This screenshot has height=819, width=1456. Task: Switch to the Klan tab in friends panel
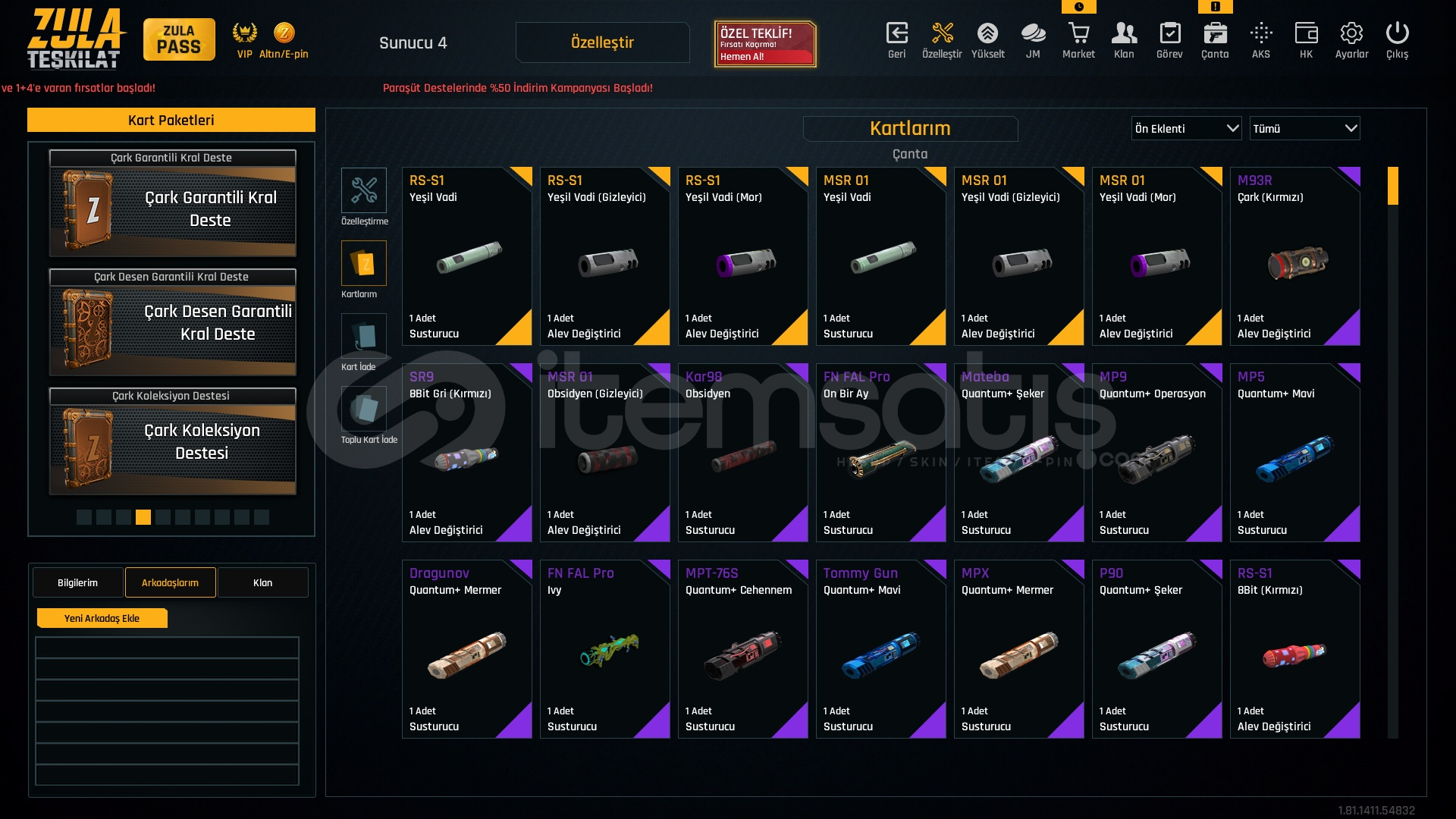[x=262, y=582]
